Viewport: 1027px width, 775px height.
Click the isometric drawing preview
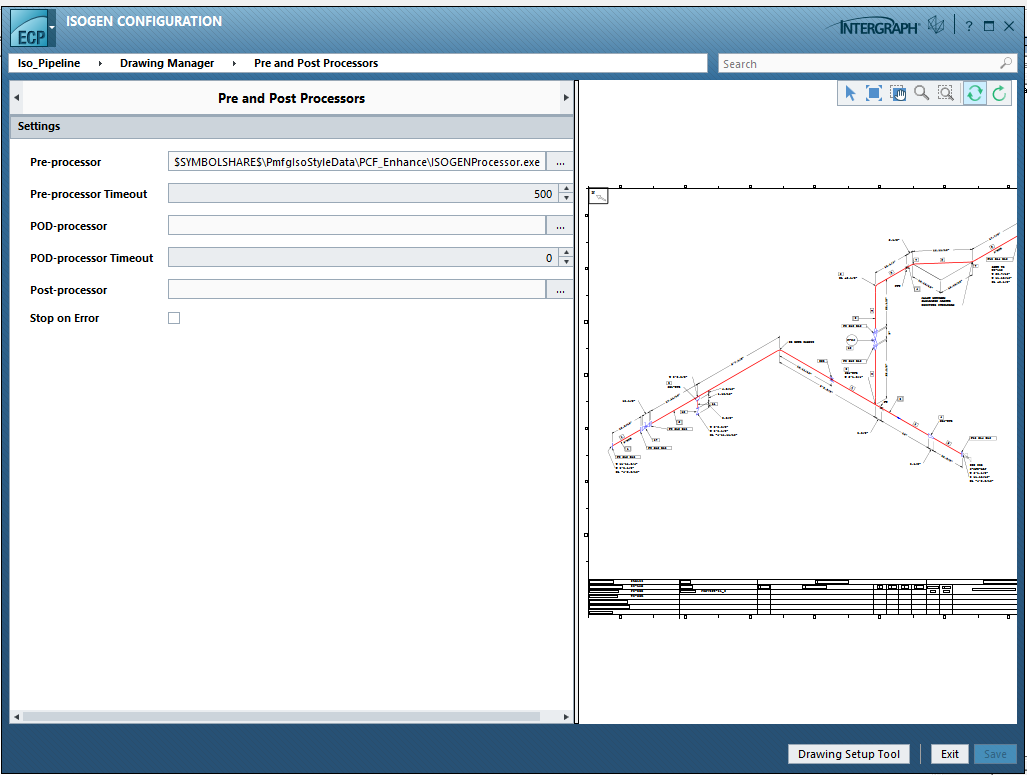coord(802,401)
